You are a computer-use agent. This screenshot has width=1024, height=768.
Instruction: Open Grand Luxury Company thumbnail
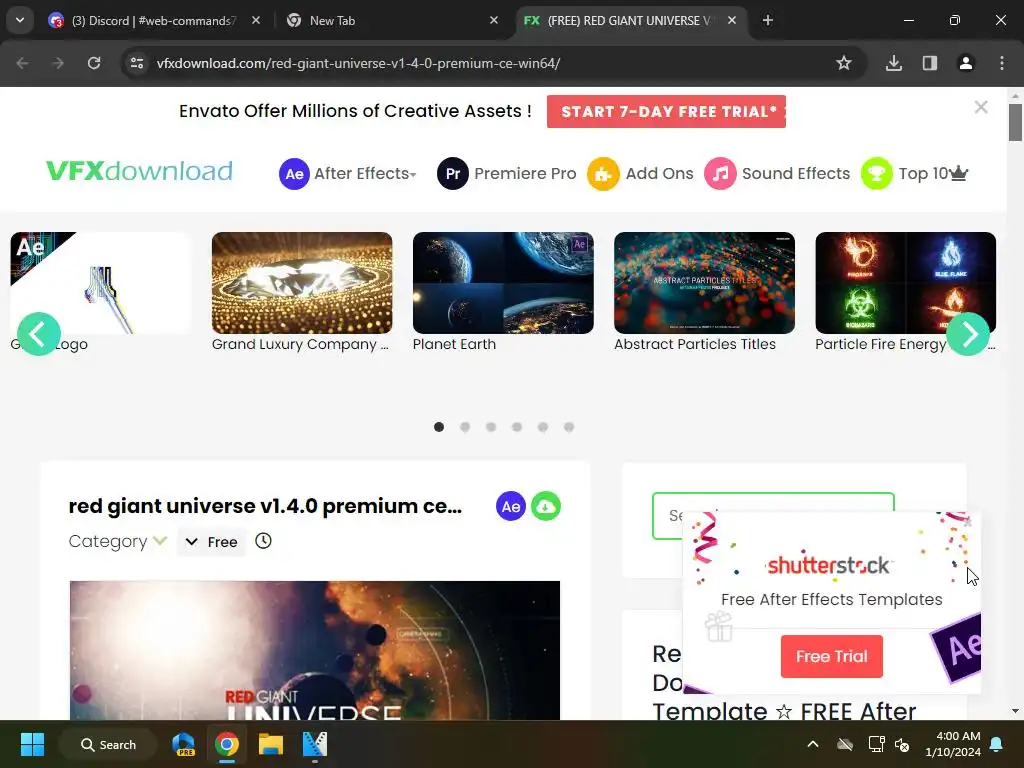coord(302,283)
